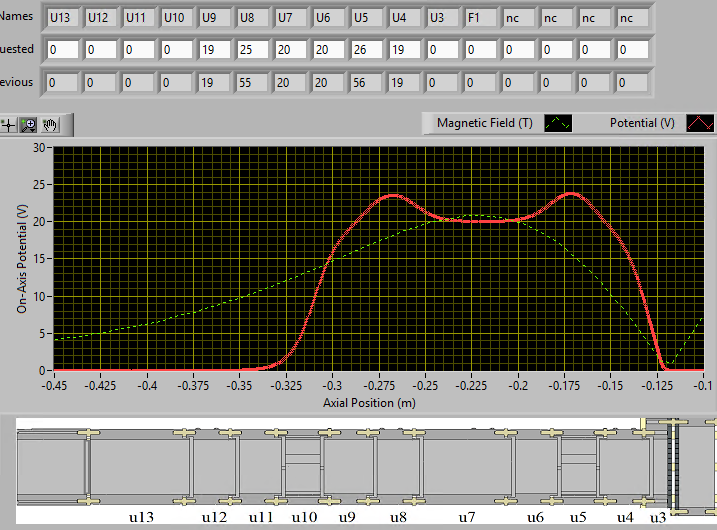The image size is (717, 530).
Task: Edit requested voltage 26 for U5
Action: point(366,49)
